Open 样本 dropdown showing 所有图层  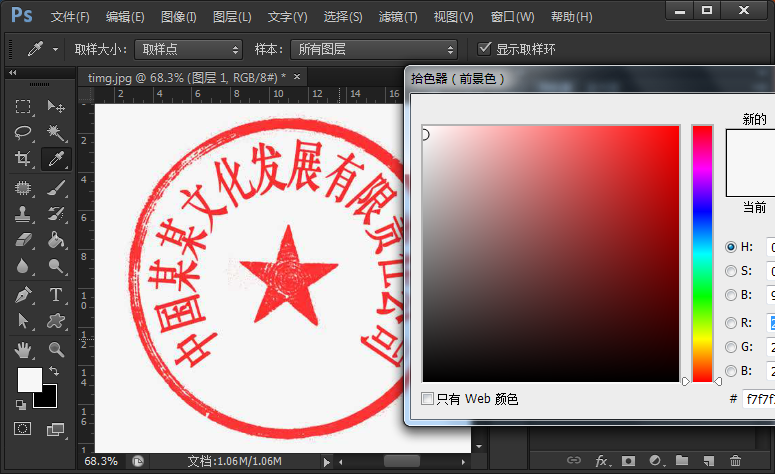point(374,49)
